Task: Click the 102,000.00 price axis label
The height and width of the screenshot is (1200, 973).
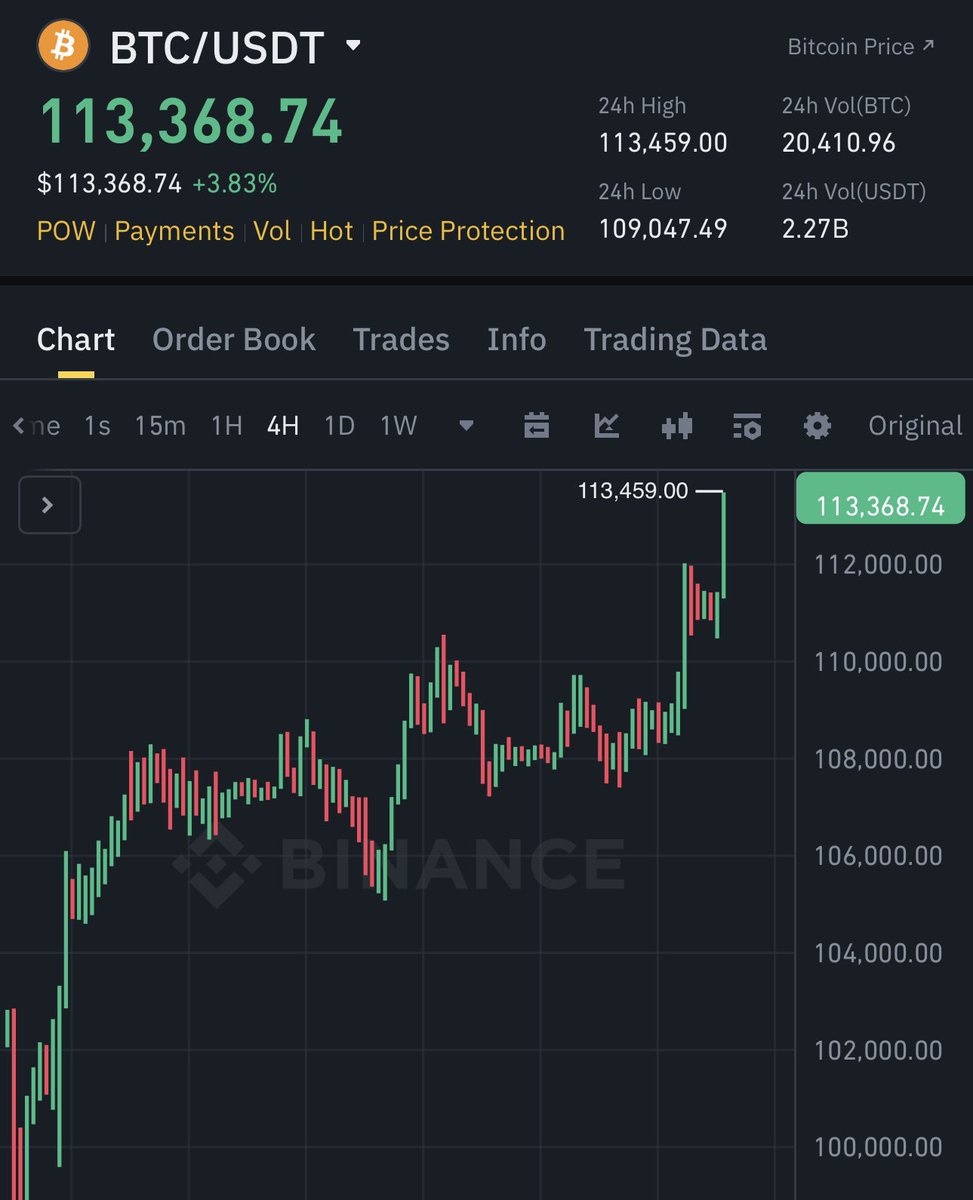Action: pyautogui.click(x=879, y=1050)
